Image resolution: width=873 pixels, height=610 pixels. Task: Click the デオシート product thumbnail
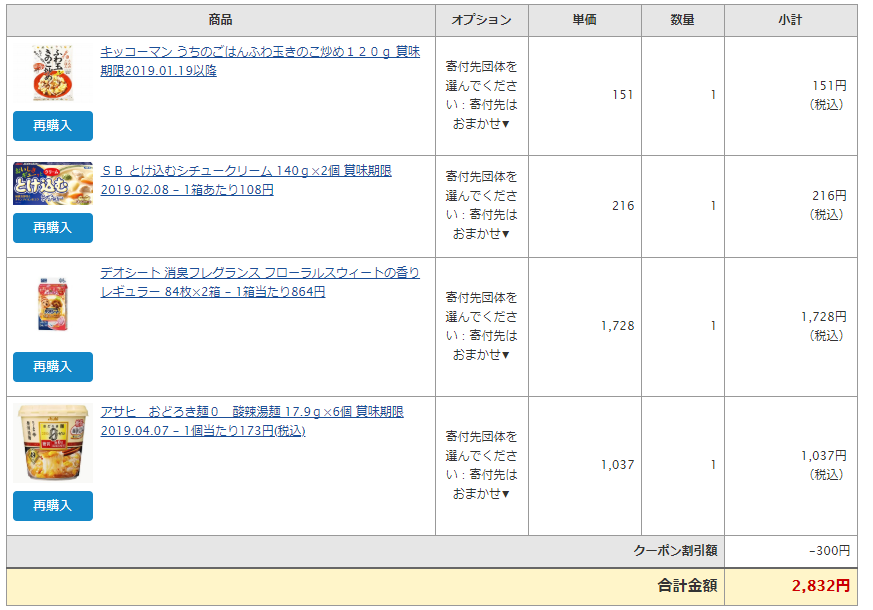(x=53, y=304)
